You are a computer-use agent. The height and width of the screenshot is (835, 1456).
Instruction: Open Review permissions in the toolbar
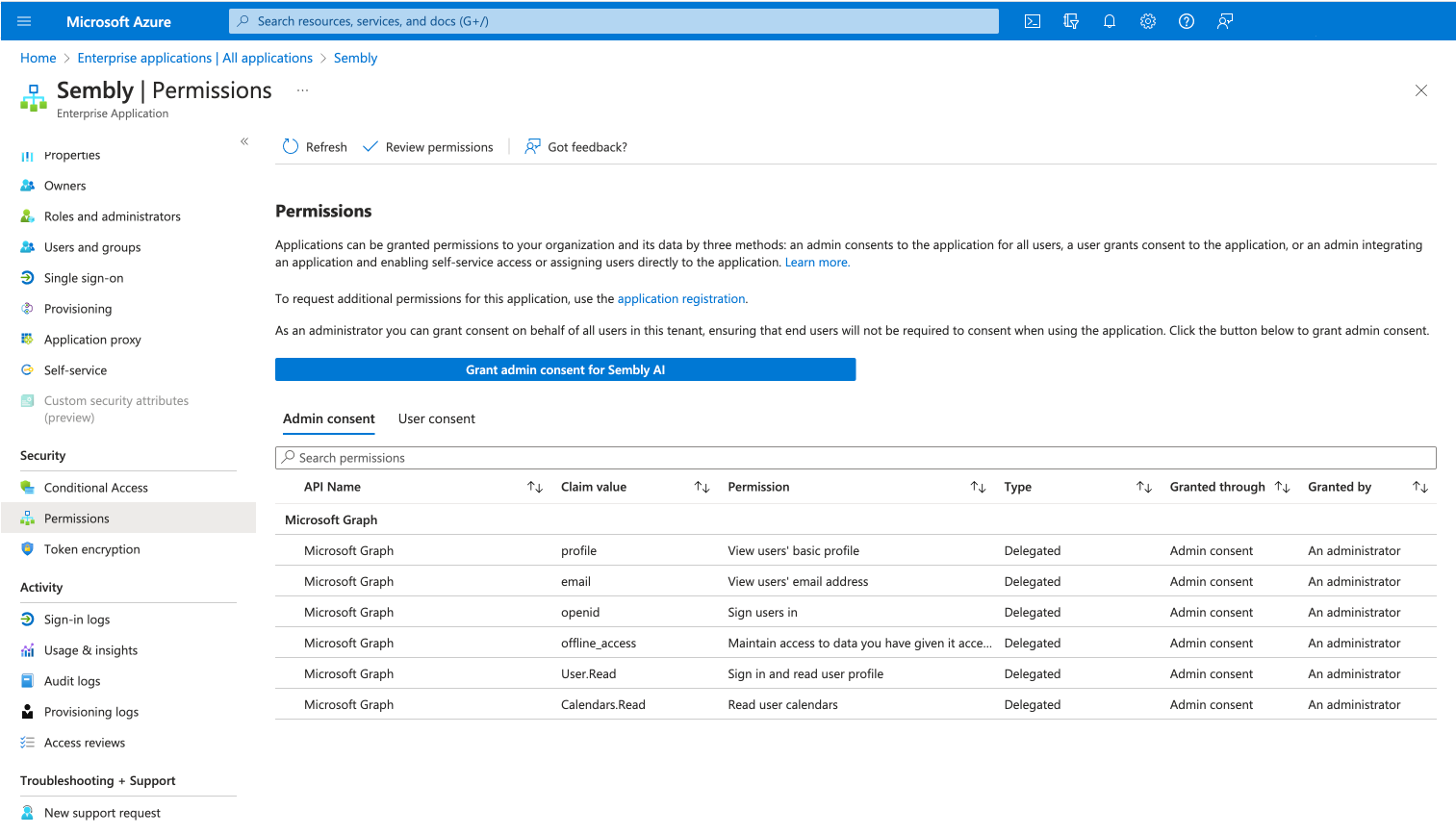(428, 147)
